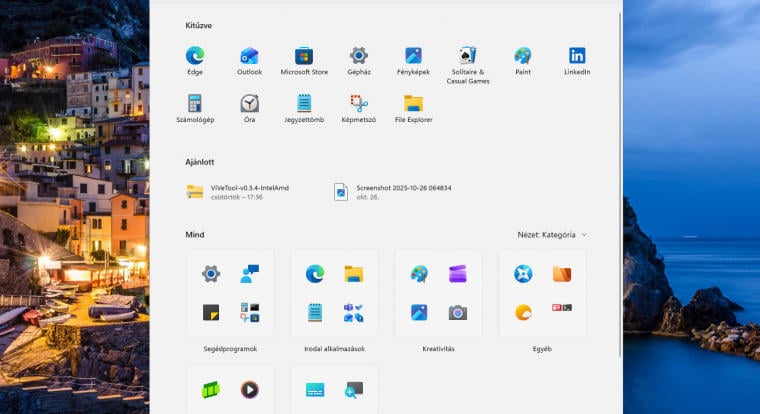Open recommended Screenshot 2025-10-26 064834 file
The image size is (760, 414).
click(393, 192)
